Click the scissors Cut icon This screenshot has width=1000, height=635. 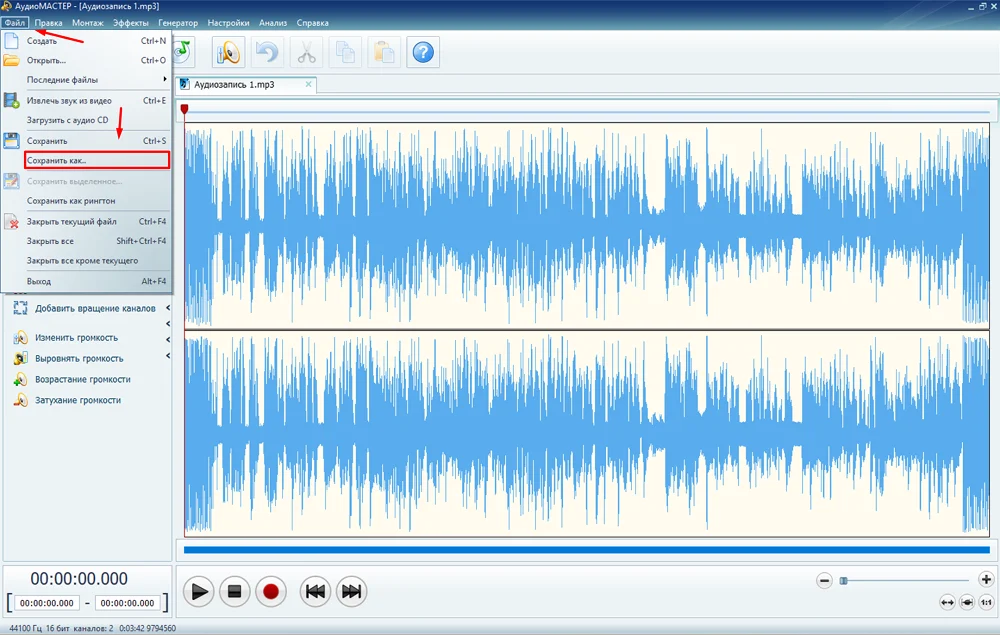click(306, 53)
